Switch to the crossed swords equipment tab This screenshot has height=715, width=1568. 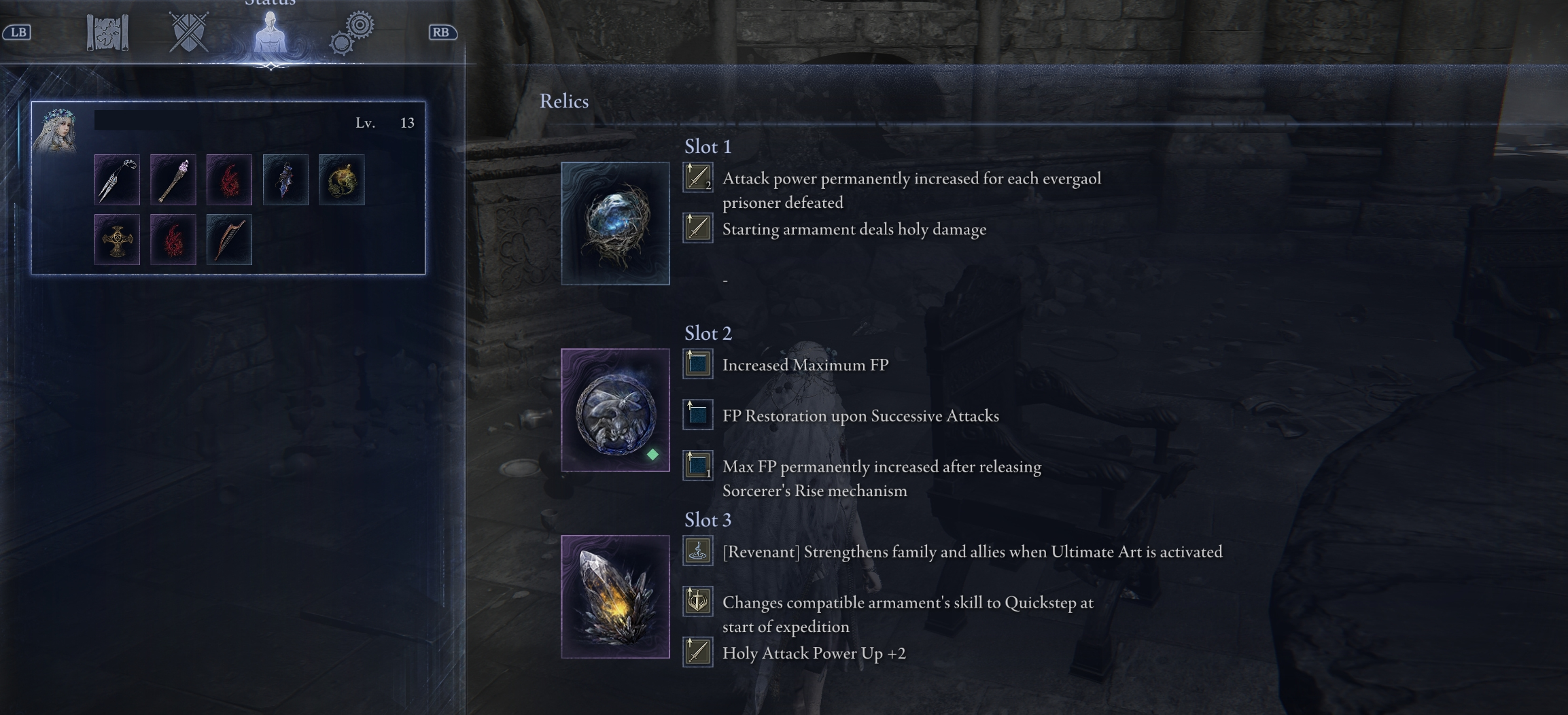[x=188, y=32]
